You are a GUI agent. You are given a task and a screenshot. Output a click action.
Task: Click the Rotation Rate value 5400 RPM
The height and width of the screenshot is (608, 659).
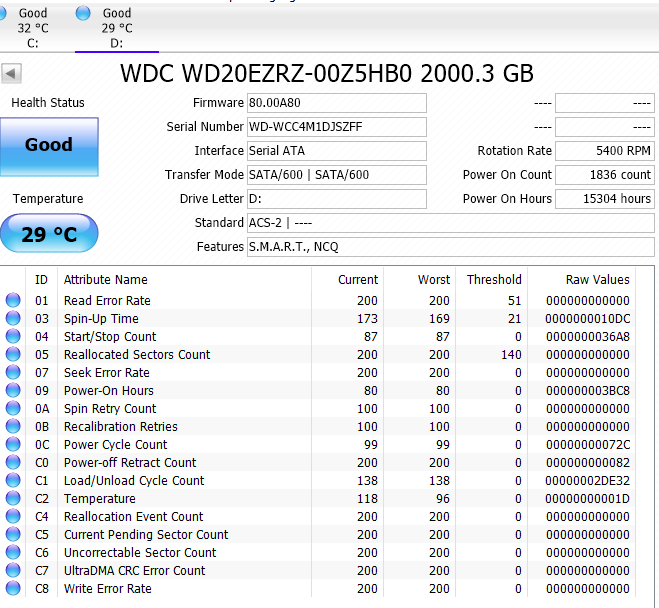pyautogui.click(x=605, y=151)
